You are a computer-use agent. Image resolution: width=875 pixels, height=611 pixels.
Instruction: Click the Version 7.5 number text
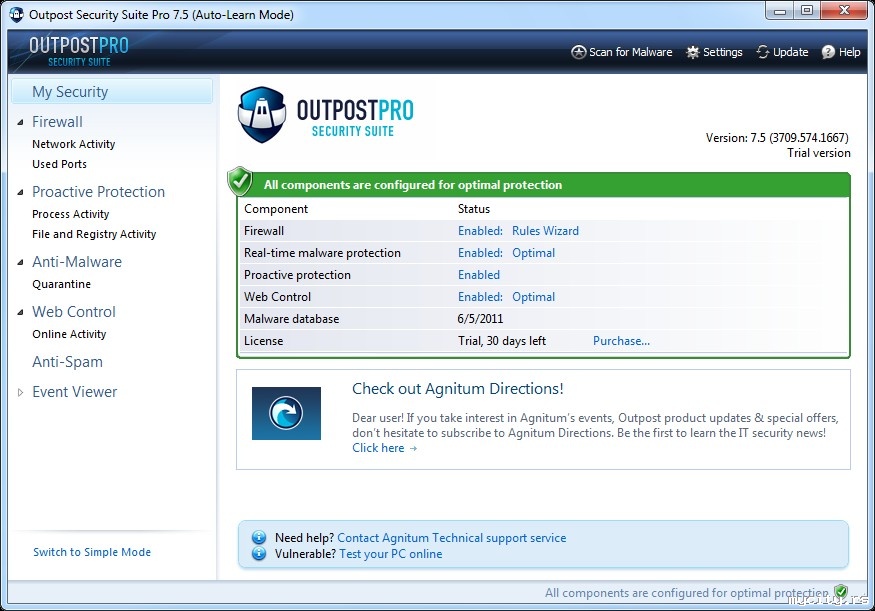click(777, 138)
